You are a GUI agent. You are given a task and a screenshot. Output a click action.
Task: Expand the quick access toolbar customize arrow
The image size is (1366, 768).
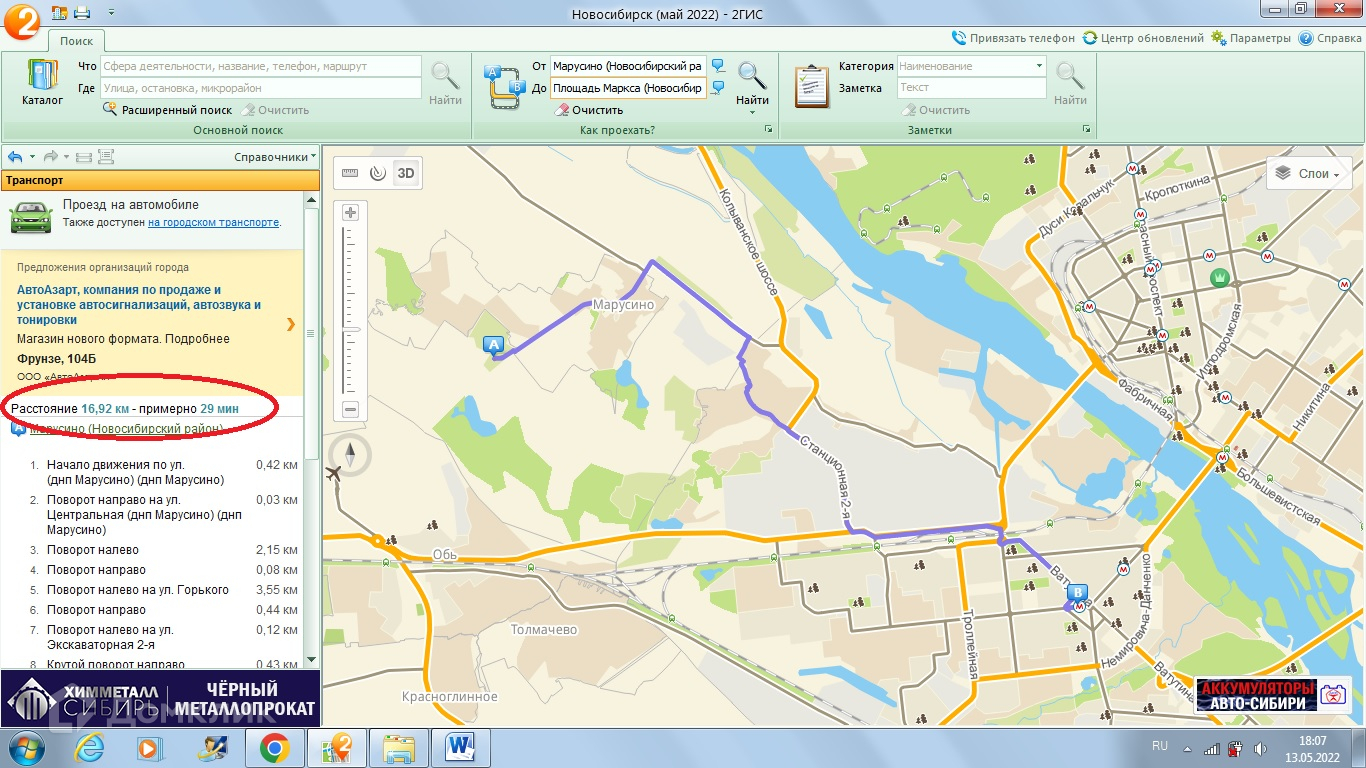pos(110,12)
